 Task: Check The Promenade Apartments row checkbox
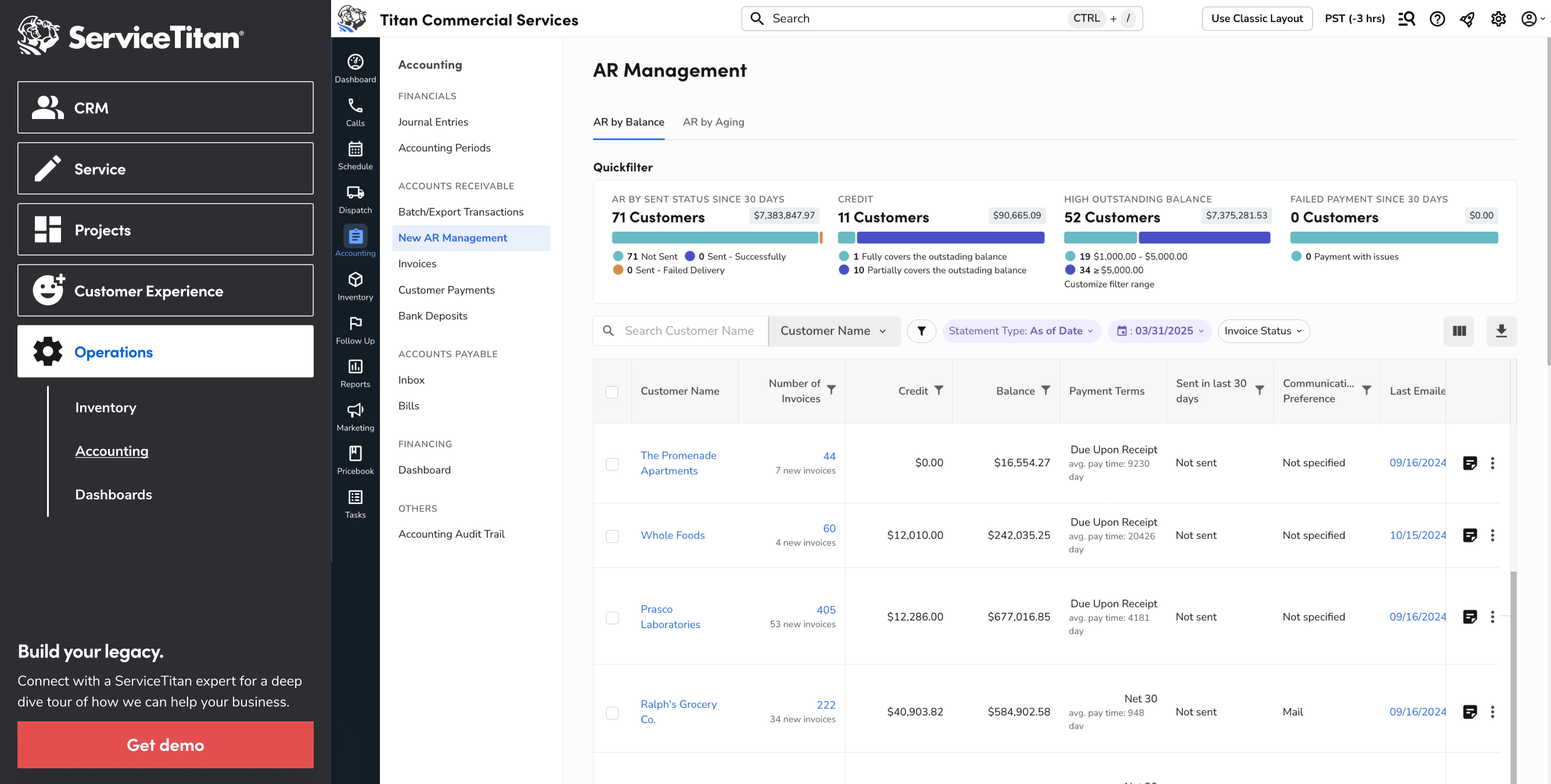pyautogui.click(x=612, y=463)
